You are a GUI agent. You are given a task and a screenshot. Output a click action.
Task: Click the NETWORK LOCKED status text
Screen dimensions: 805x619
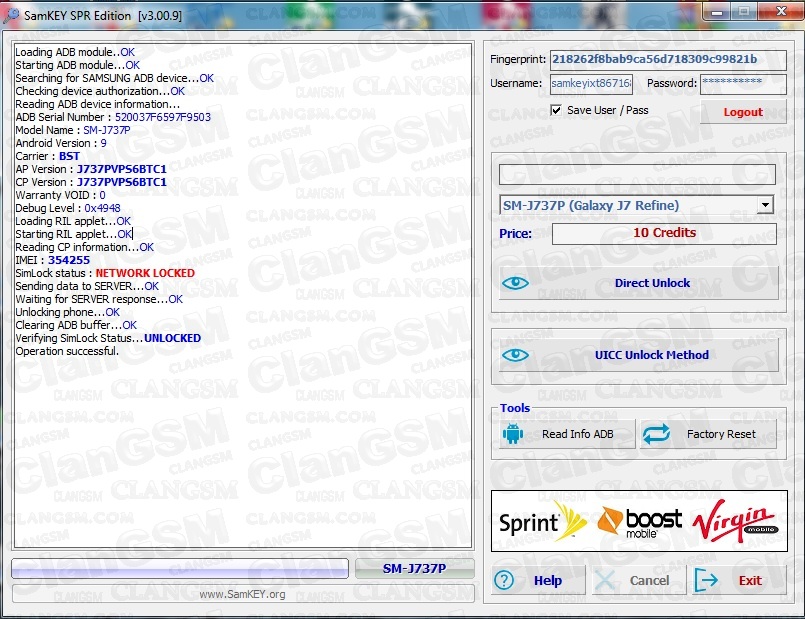coord(145,273)
